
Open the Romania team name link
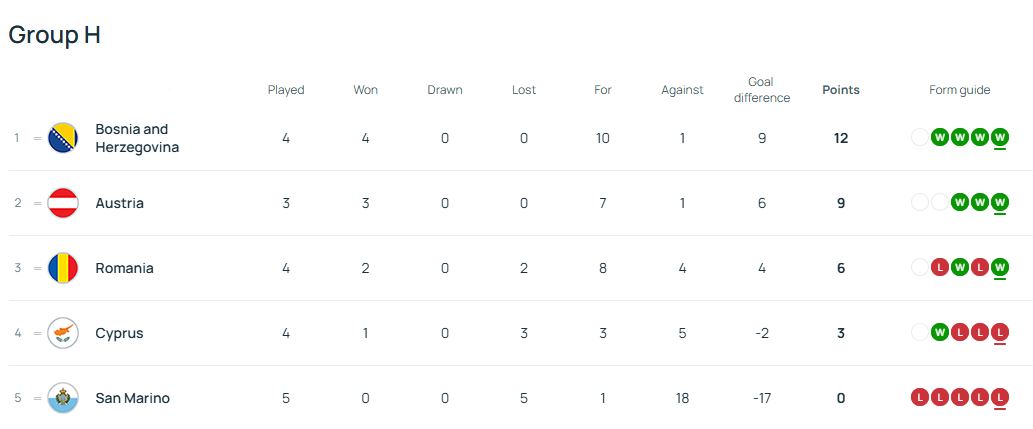coord(125,268)
